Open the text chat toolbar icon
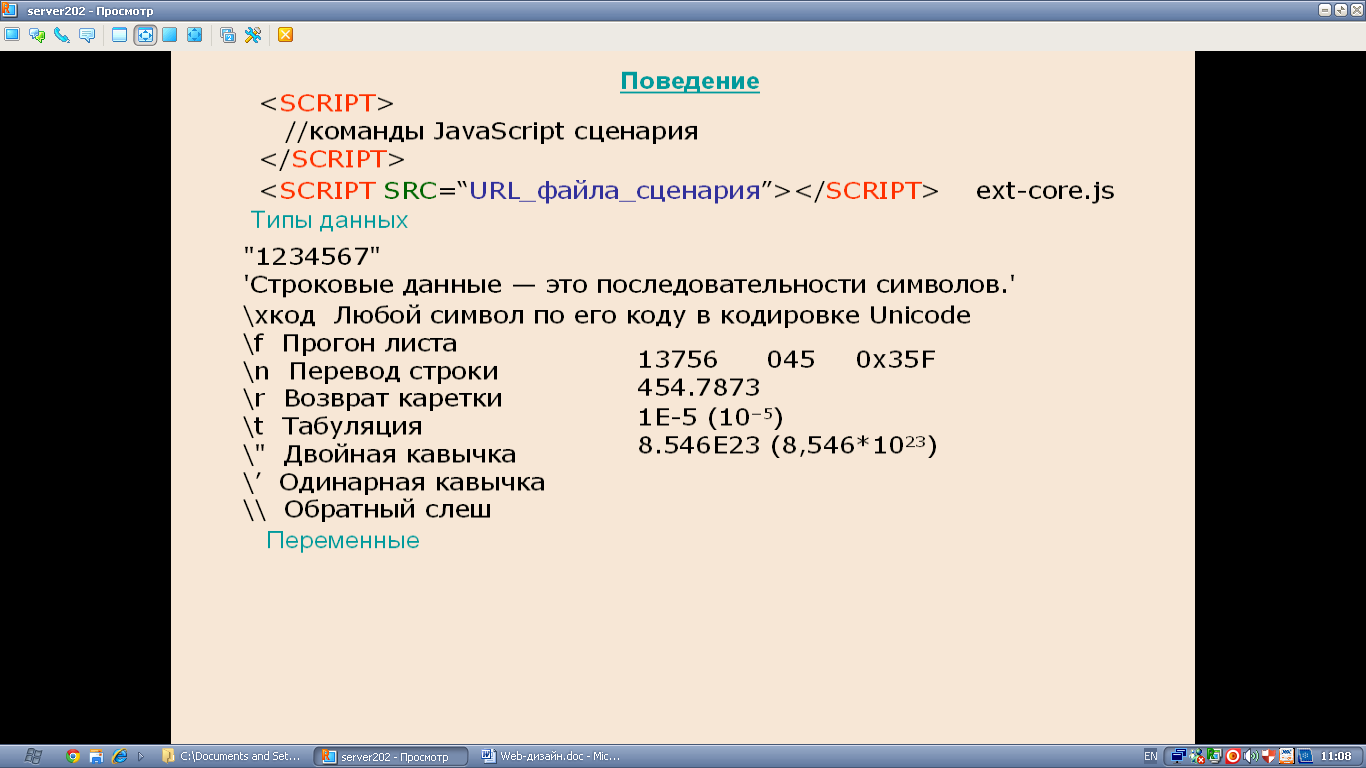 point(37,35)
